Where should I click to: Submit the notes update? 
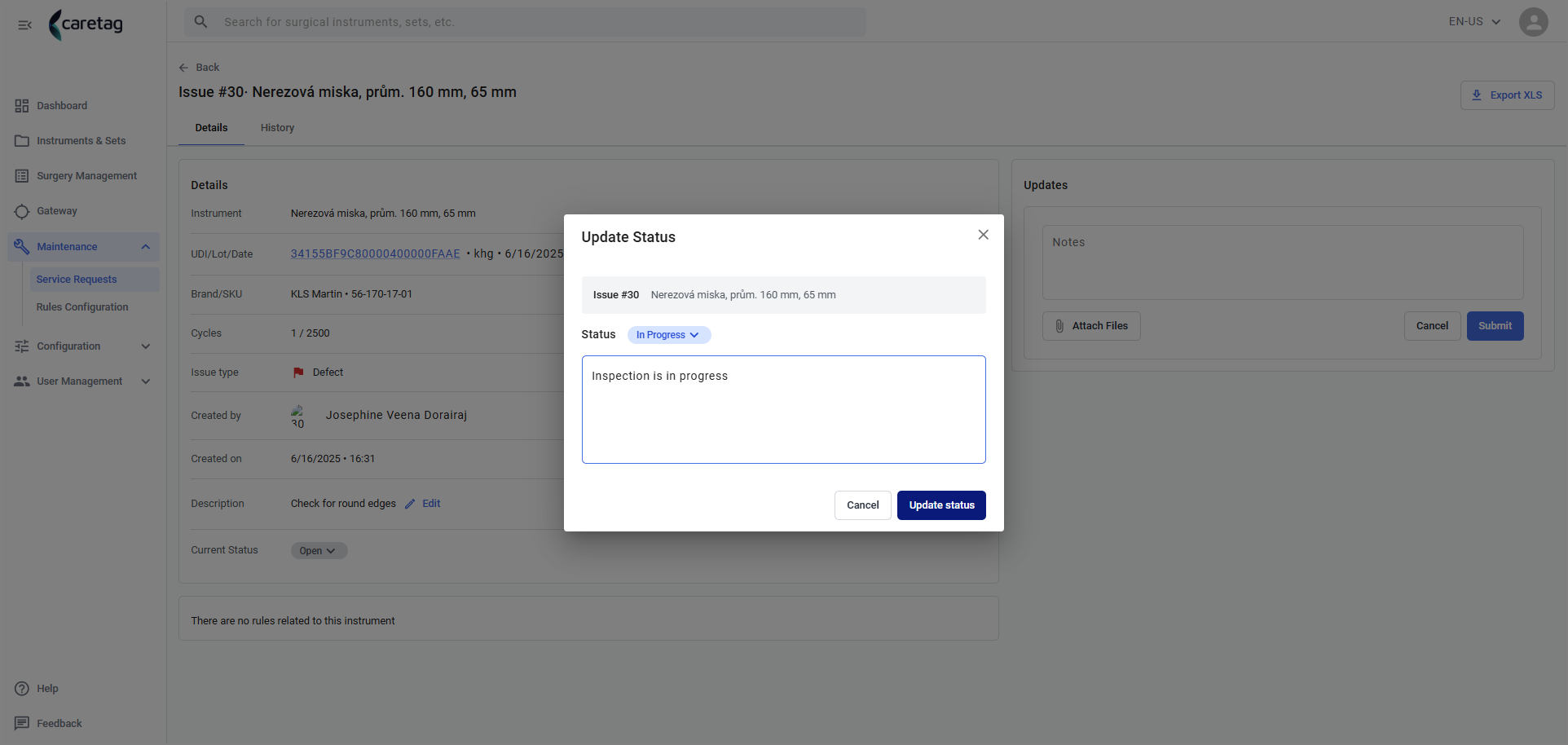point(1495,326)
